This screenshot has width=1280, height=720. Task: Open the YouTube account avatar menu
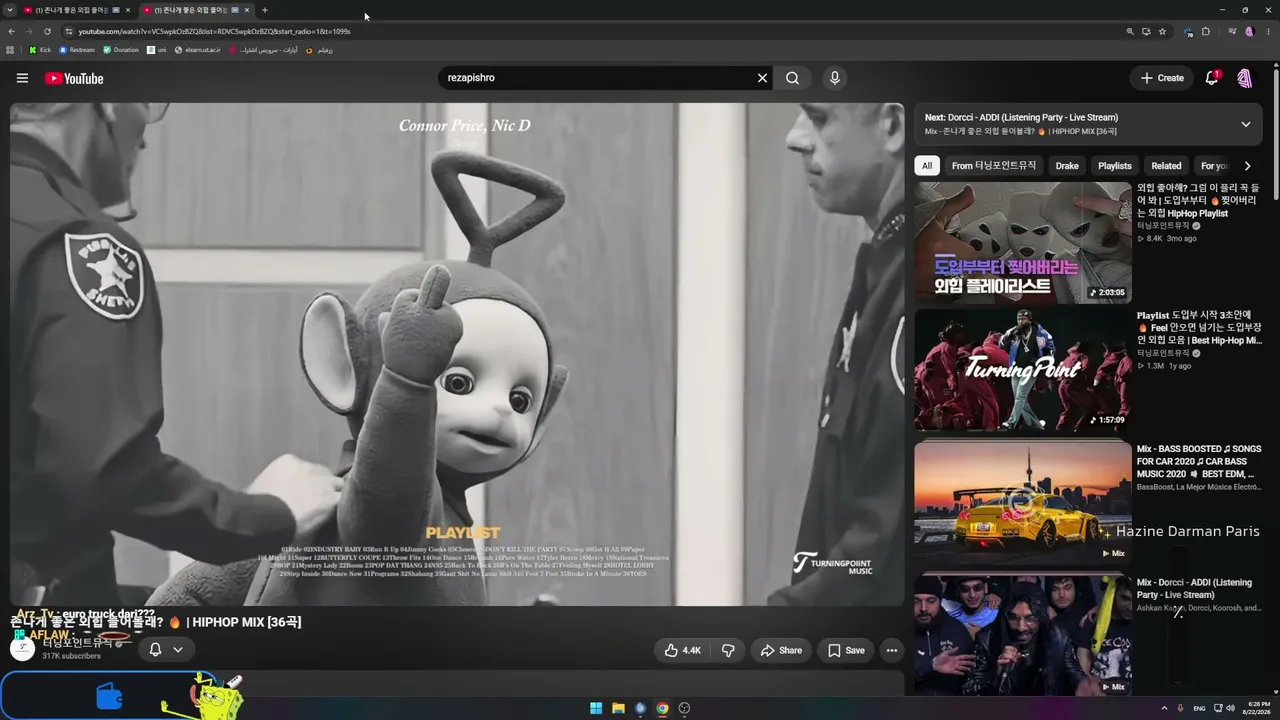[x=1245, y=78]
